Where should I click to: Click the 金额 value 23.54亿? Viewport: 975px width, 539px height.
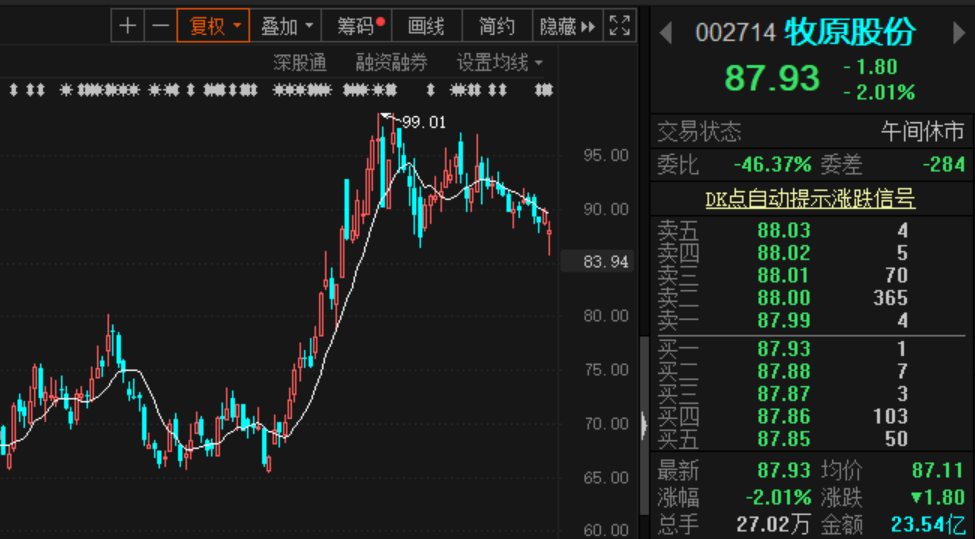pyautogui.click(x=928, y=525)
